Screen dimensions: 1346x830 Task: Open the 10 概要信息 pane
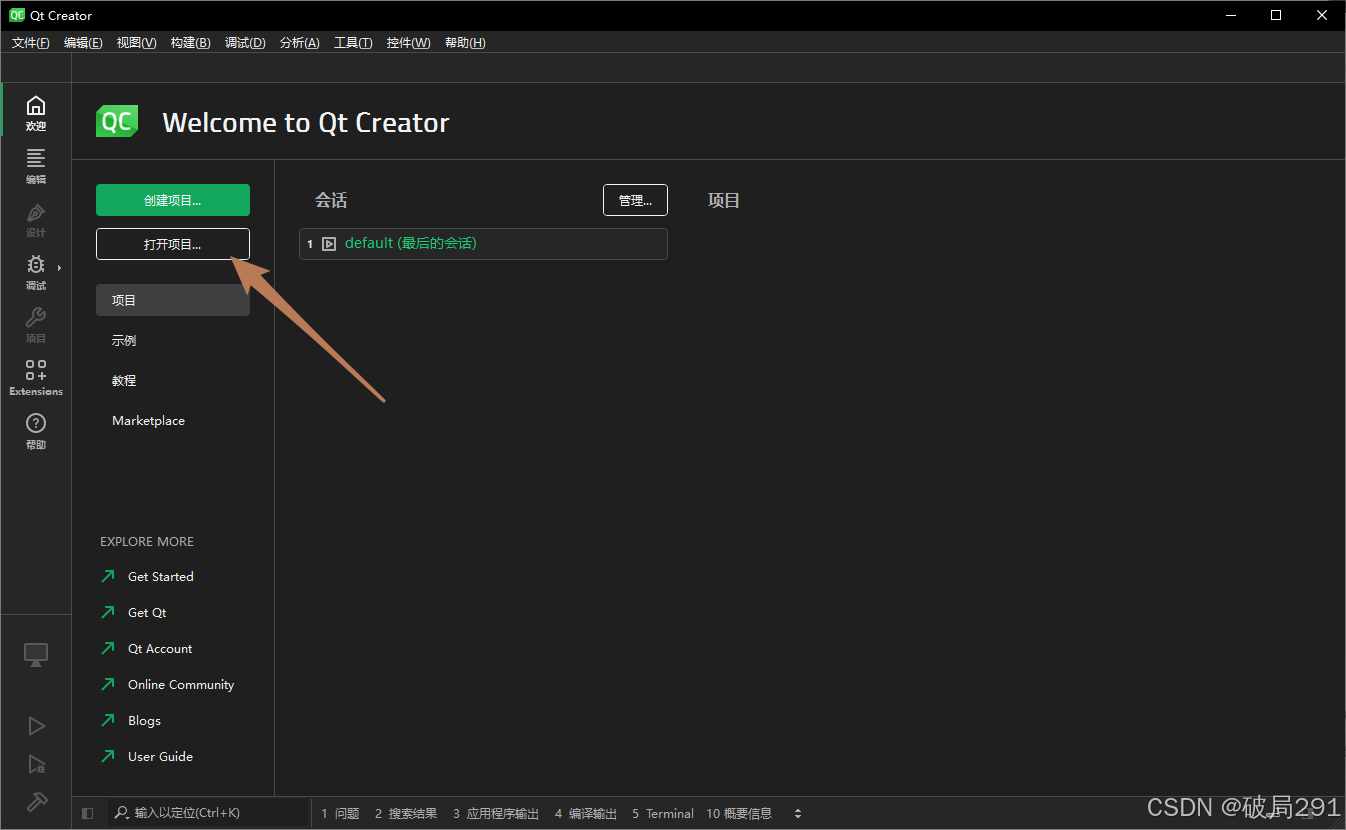click(x=739, y=814)
